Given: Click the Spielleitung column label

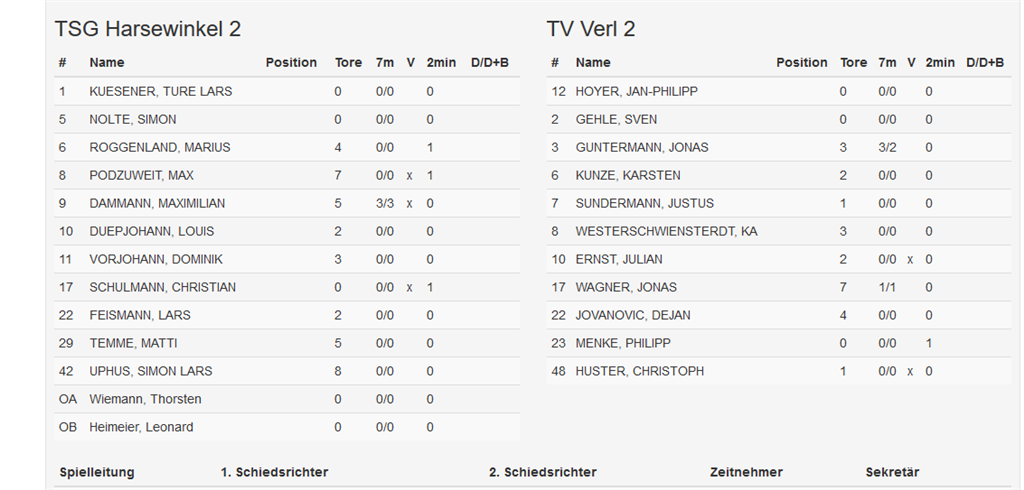Looking at the screenshot, I should 96,472.
